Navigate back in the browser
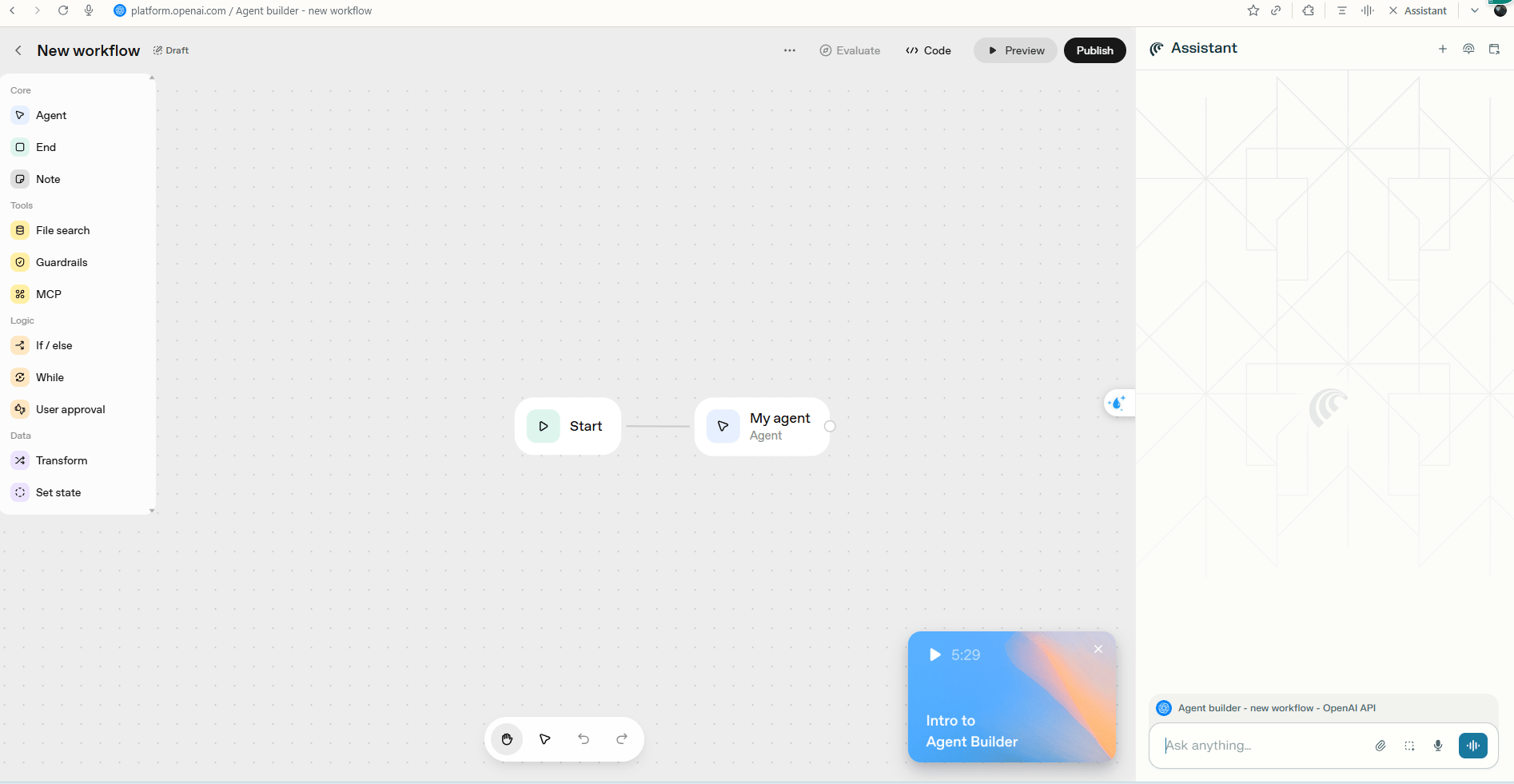Screen dimensions: 1514x784 [x=12, y=10]
